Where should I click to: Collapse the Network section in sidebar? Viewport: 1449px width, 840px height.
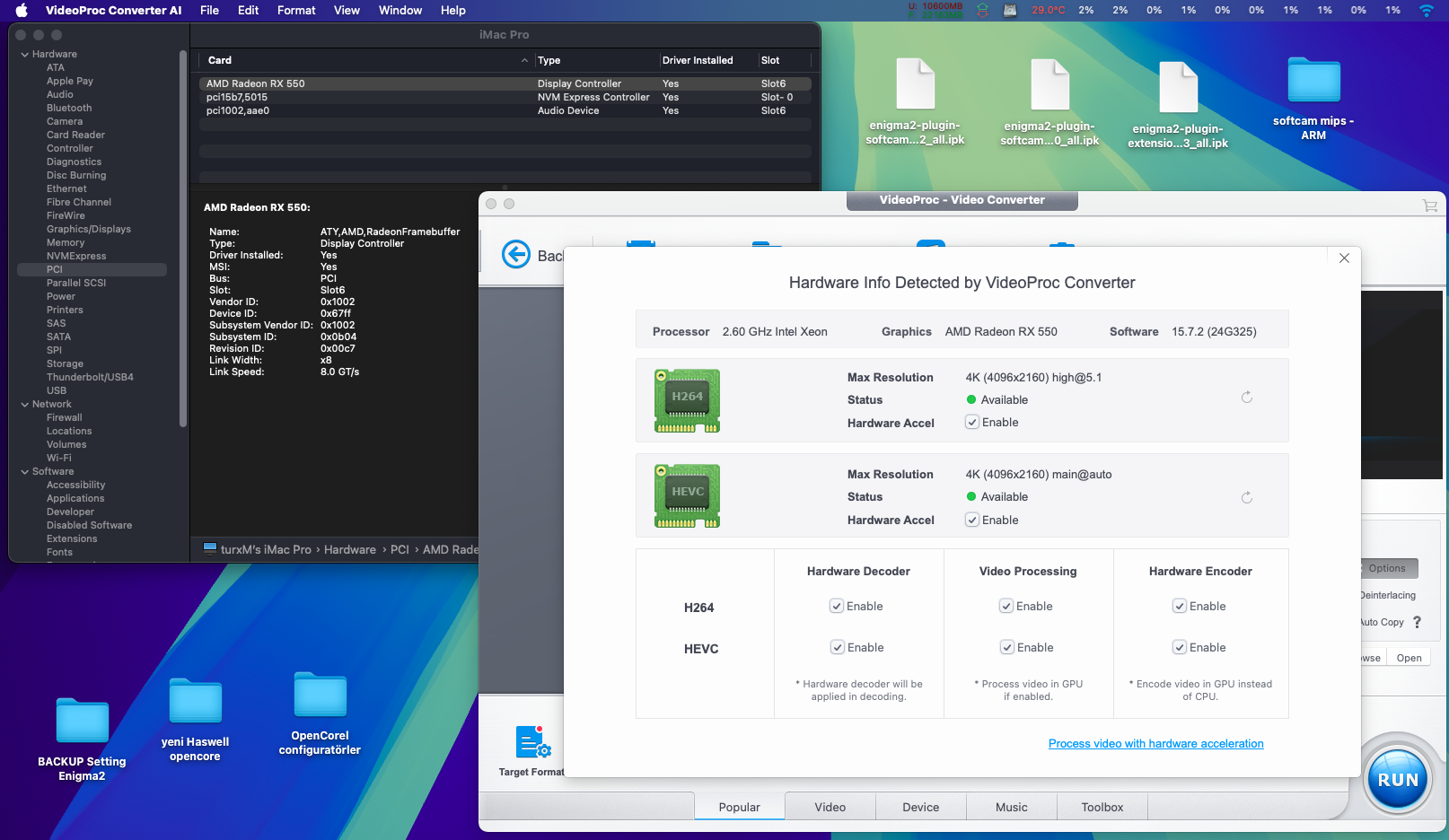(25, 405)
